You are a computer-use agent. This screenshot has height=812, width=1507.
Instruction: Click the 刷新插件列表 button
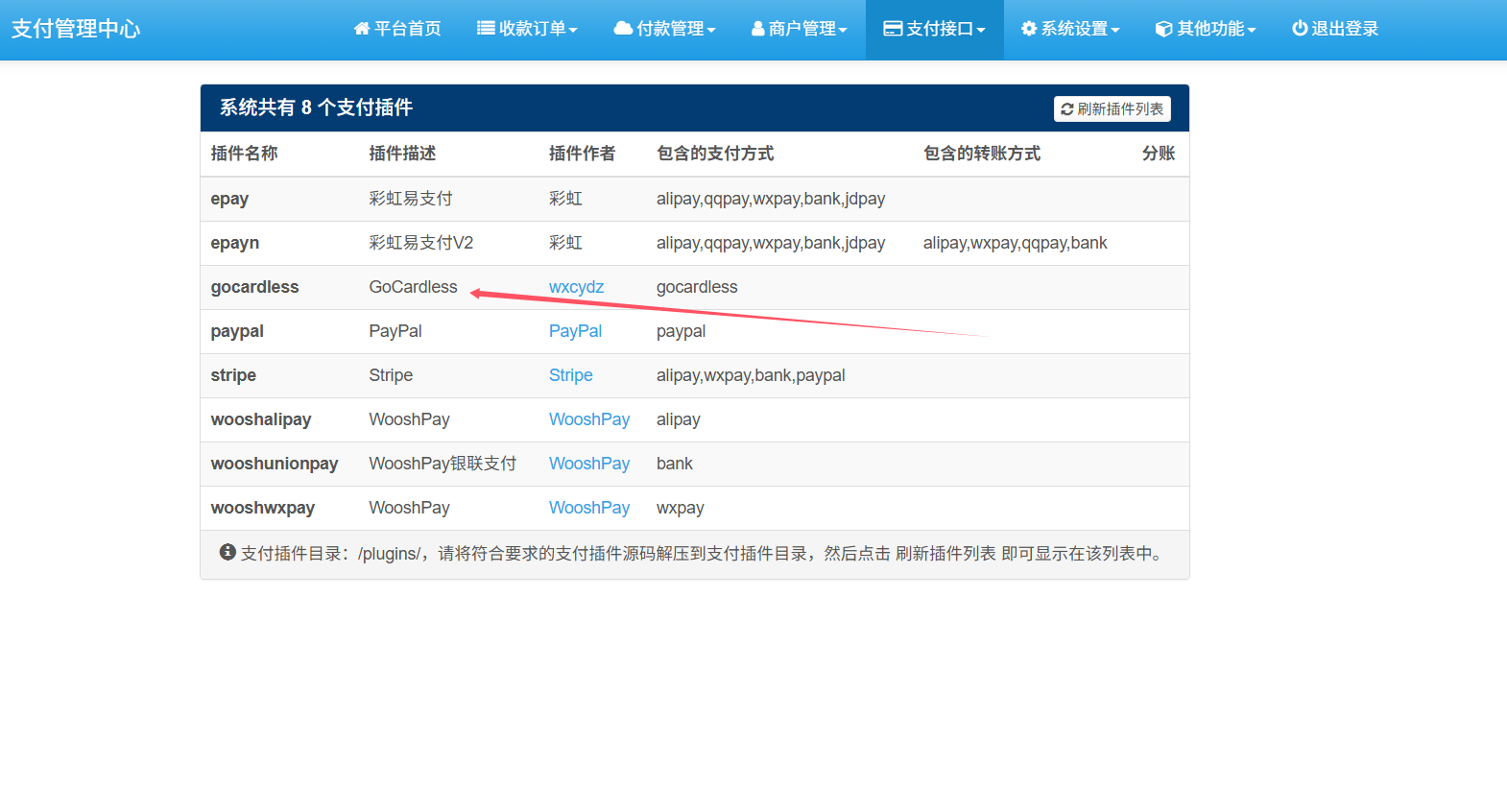coord(1112,109)
